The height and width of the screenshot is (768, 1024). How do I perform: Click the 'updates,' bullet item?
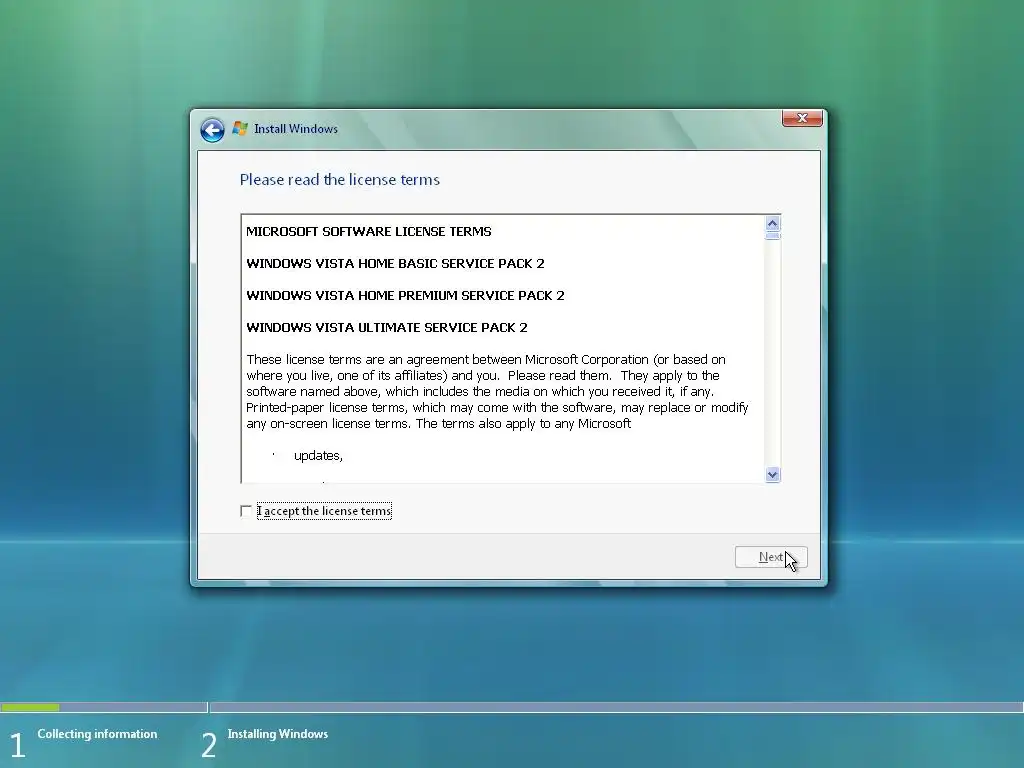point(318,456)
